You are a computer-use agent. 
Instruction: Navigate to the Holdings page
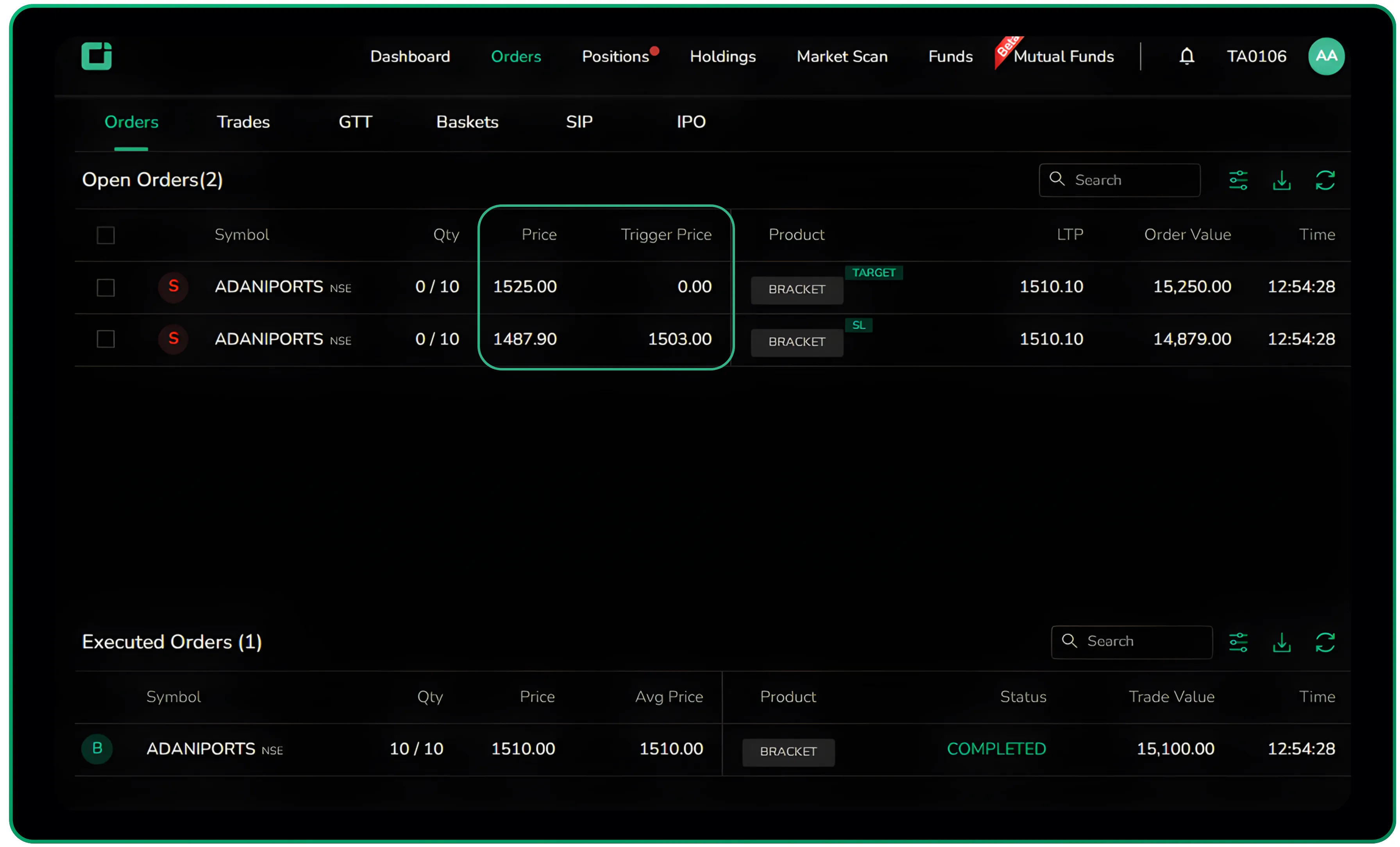click(723, 56)
